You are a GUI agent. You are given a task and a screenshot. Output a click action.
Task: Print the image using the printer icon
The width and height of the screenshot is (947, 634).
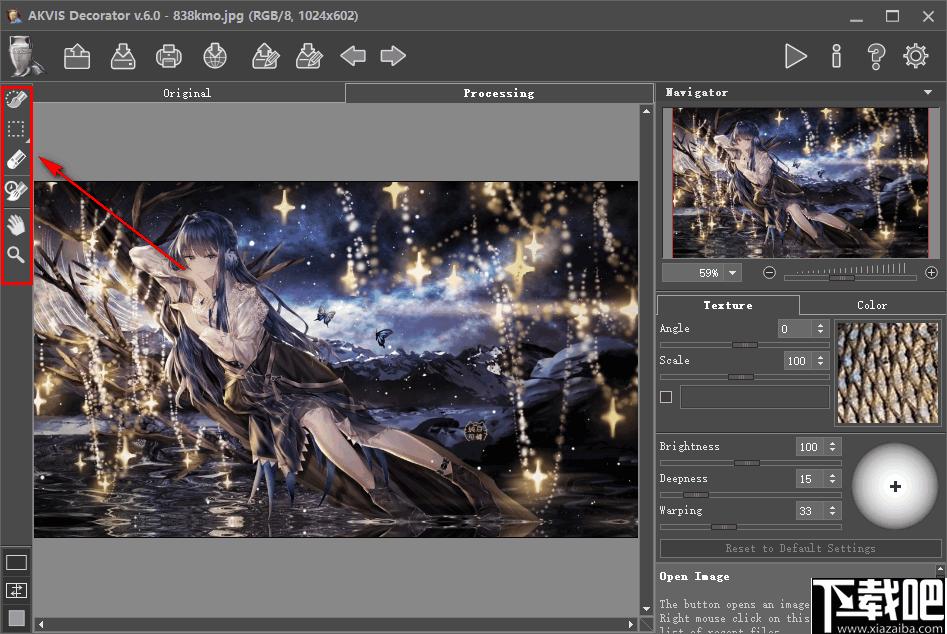tap(169, 57)
